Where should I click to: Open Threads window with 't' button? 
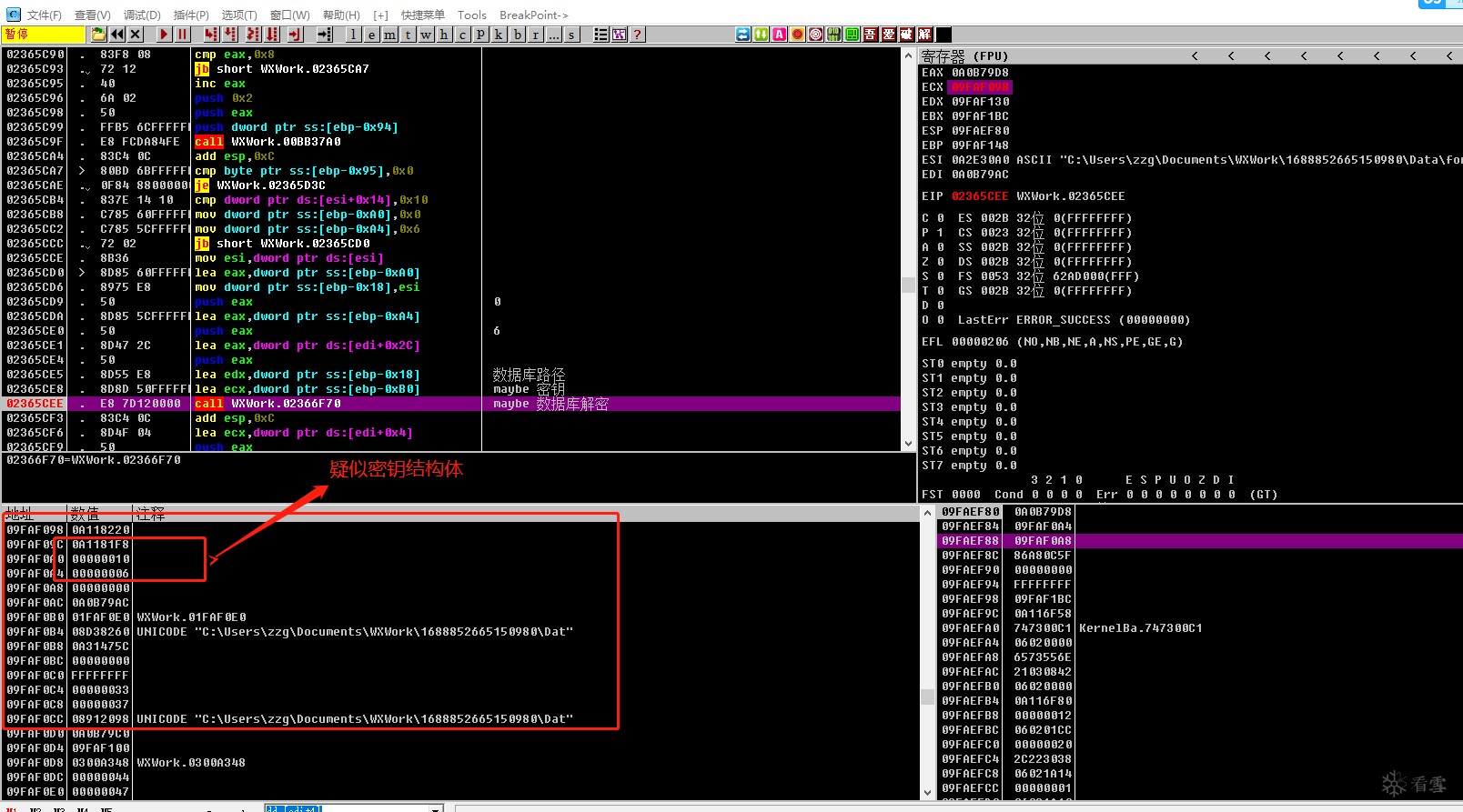[408, 35]
